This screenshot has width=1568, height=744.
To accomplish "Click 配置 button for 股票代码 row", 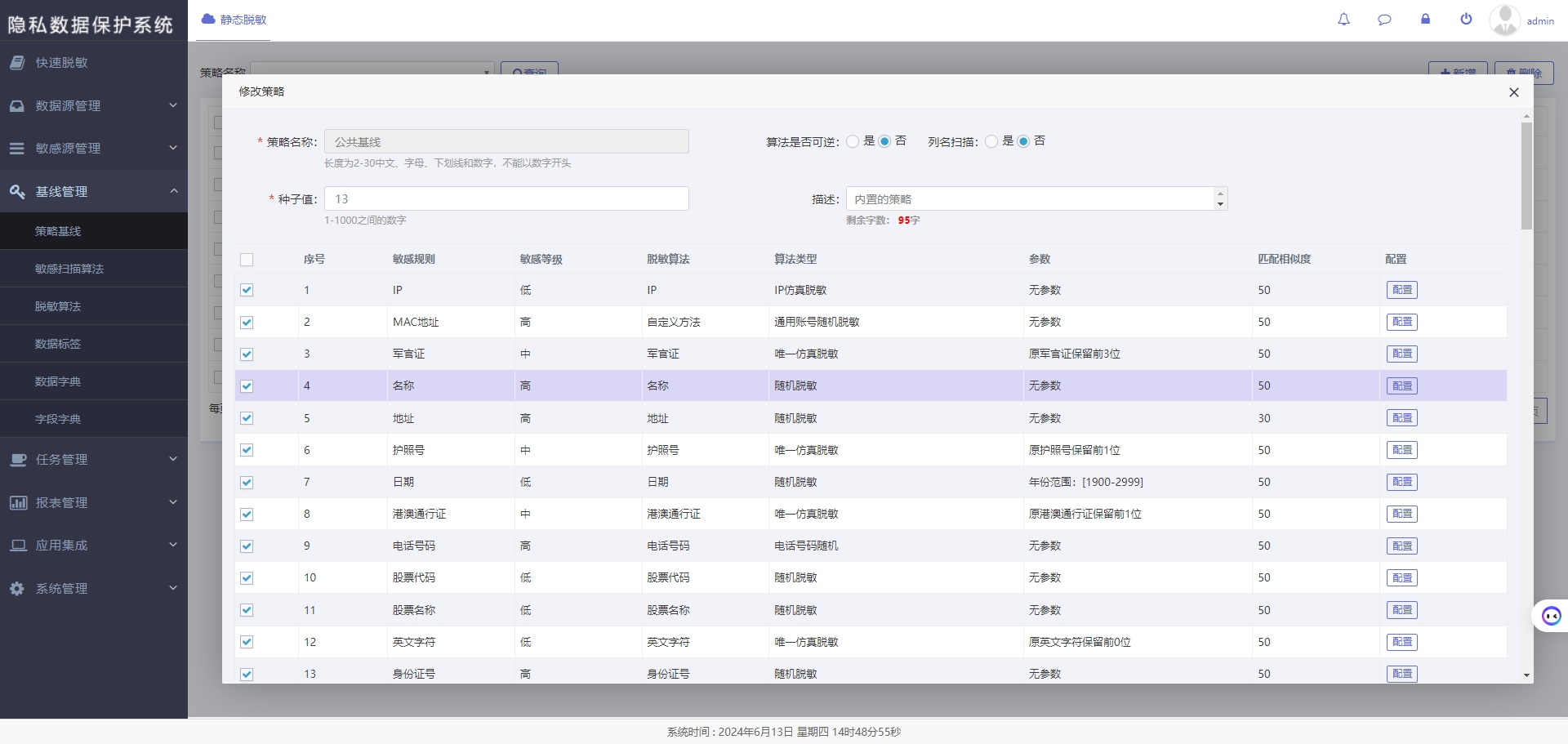I will (1402, 577).
